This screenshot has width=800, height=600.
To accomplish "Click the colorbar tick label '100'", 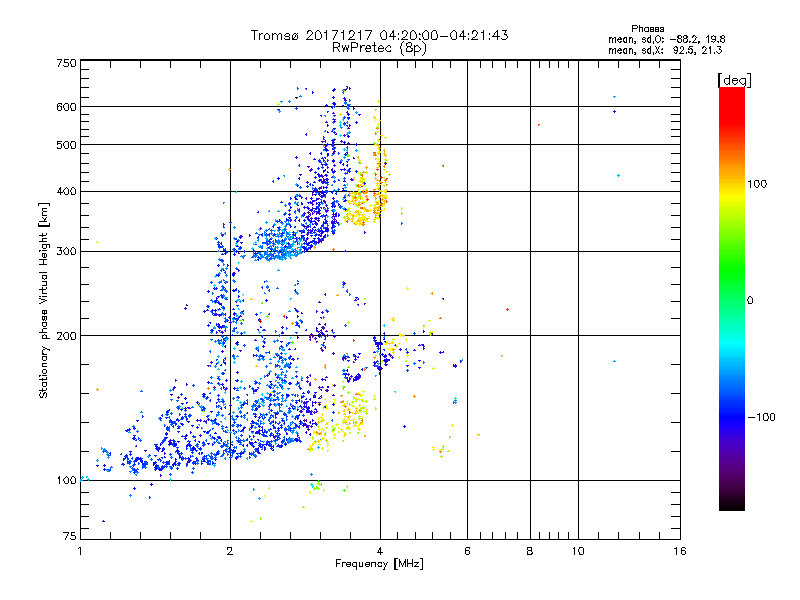I will [x=757, y=184].
